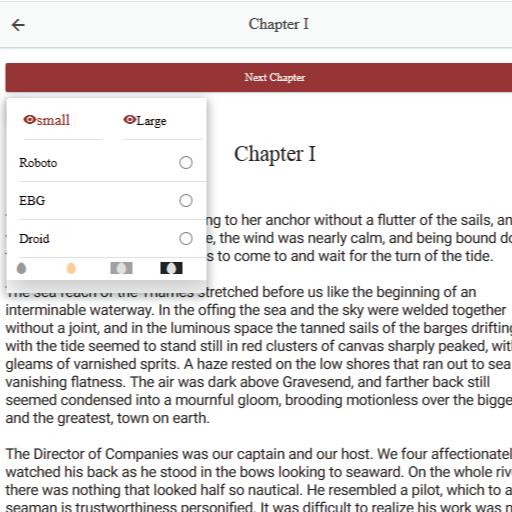The width and height of the screenshot is (512, 512).
Task: Select the Roboto font radio button
Action: click(186, 163)
